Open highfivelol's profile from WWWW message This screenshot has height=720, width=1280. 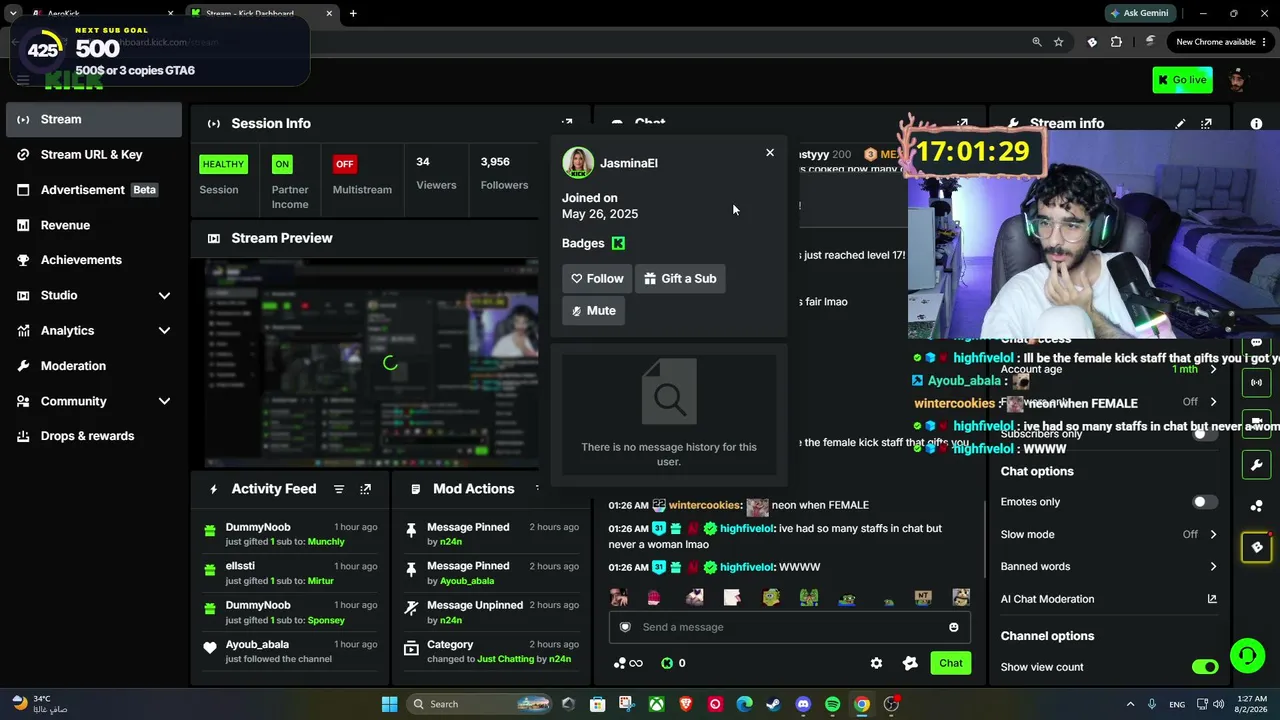click(x=746, y=567)
